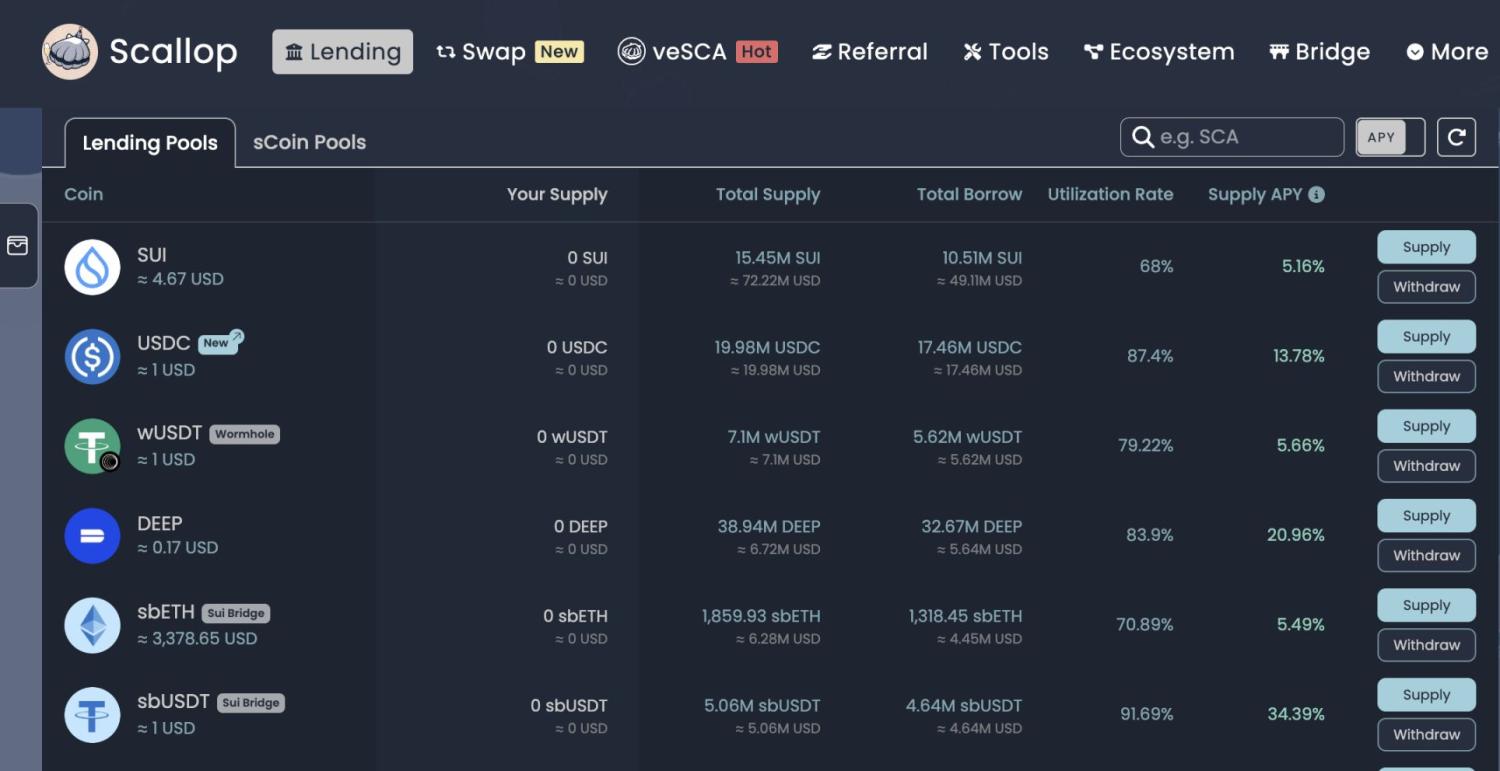Click Withdraw button for DEEP
The height and width of the screenshot is (771, 1500).
pos(1426,556)
